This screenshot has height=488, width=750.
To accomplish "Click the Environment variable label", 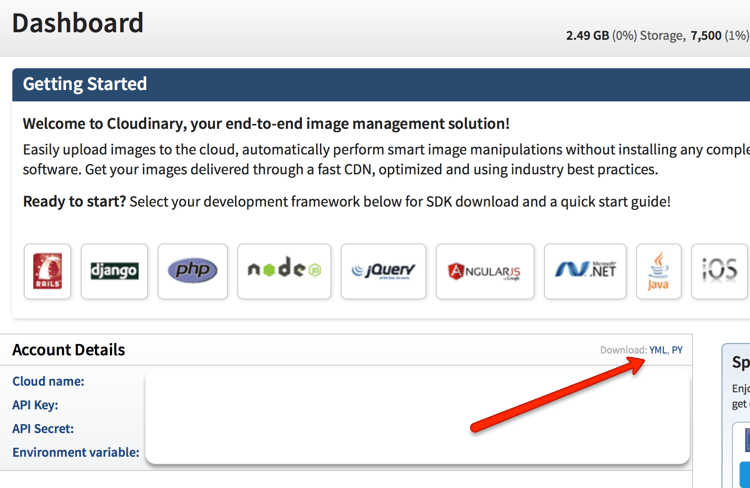I will point(76,452).
